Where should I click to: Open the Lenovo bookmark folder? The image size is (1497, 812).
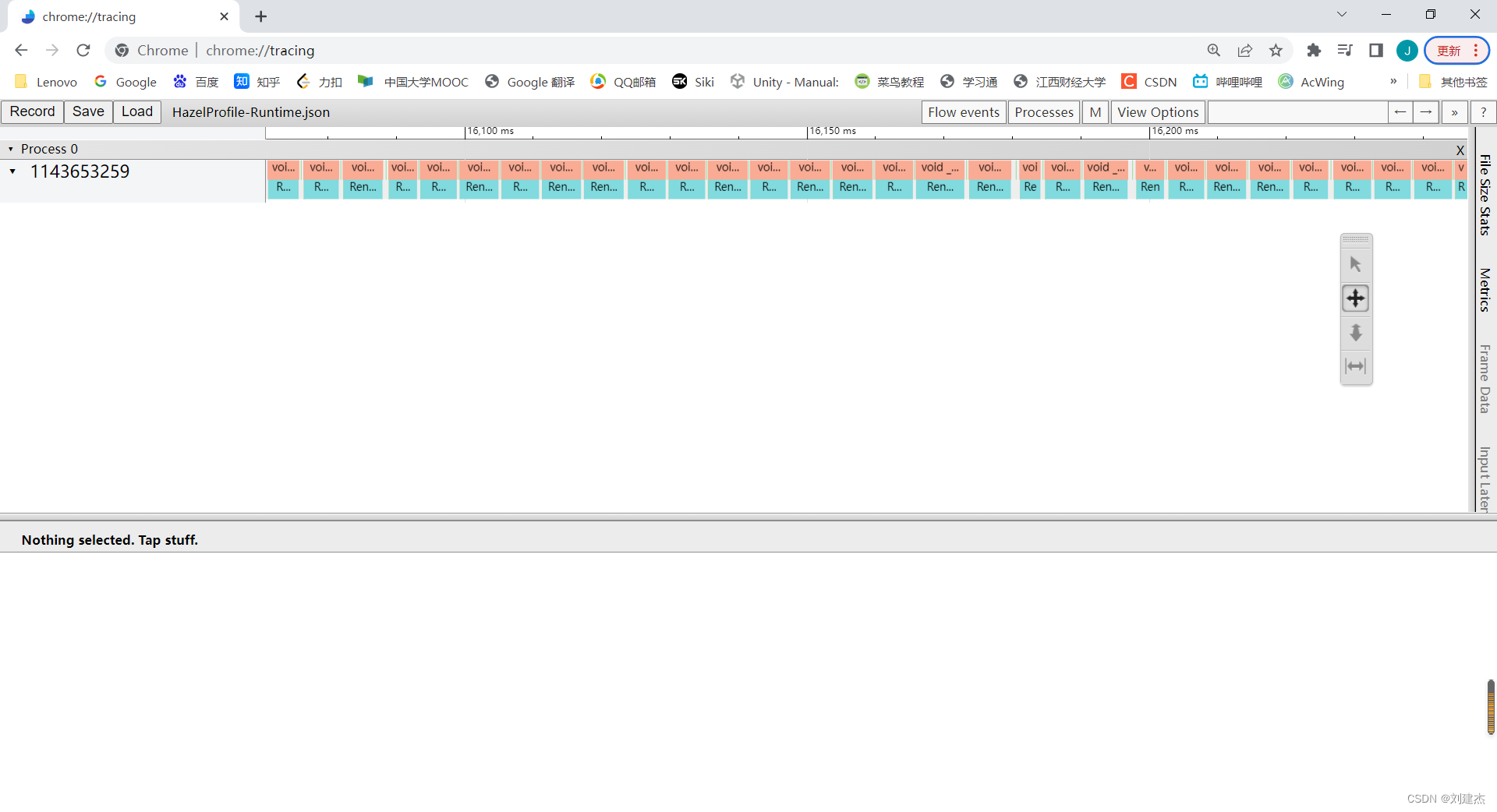[46, 82]
